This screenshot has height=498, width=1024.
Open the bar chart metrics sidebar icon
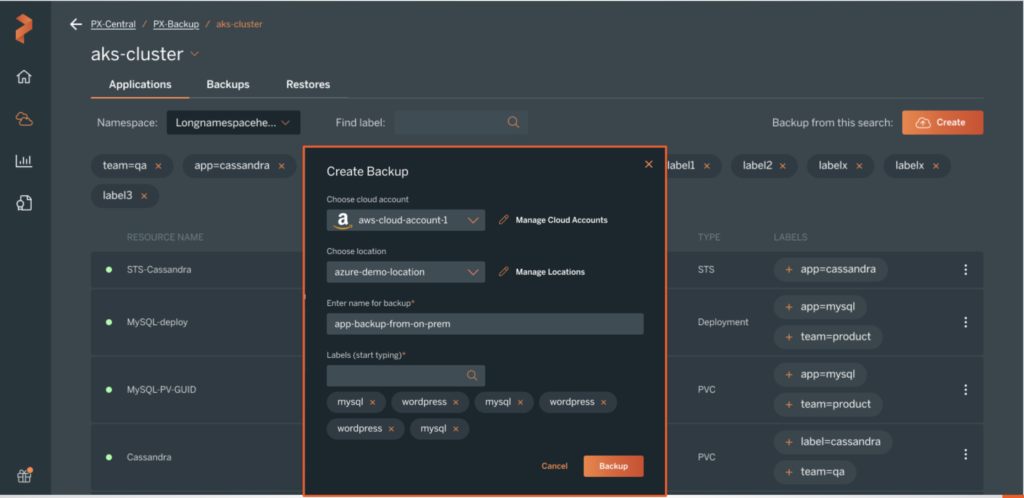coord(24,161)
